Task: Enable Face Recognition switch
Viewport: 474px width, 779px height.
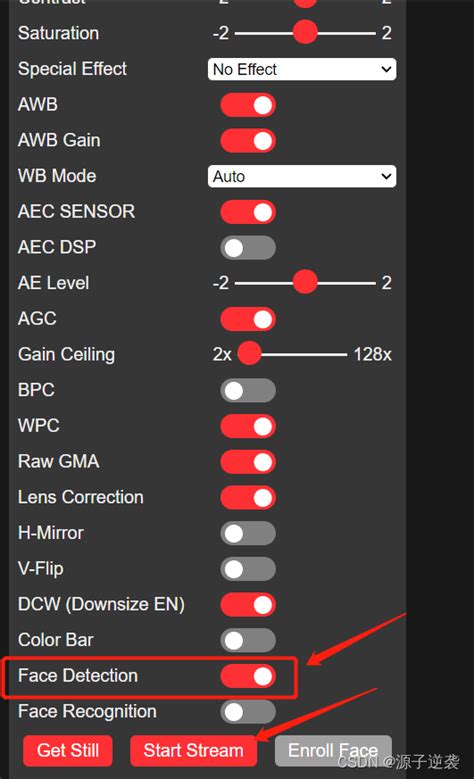Action: [x=248, y=712]
